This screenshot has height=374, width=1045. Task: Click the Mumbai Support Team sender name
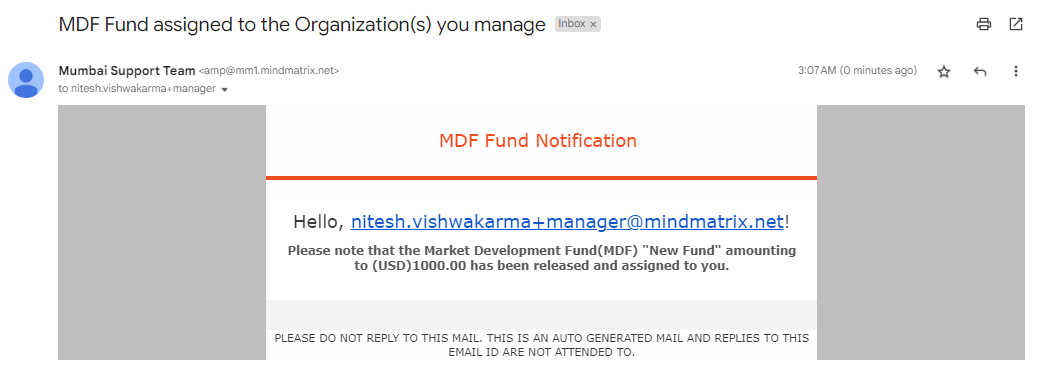127,71
